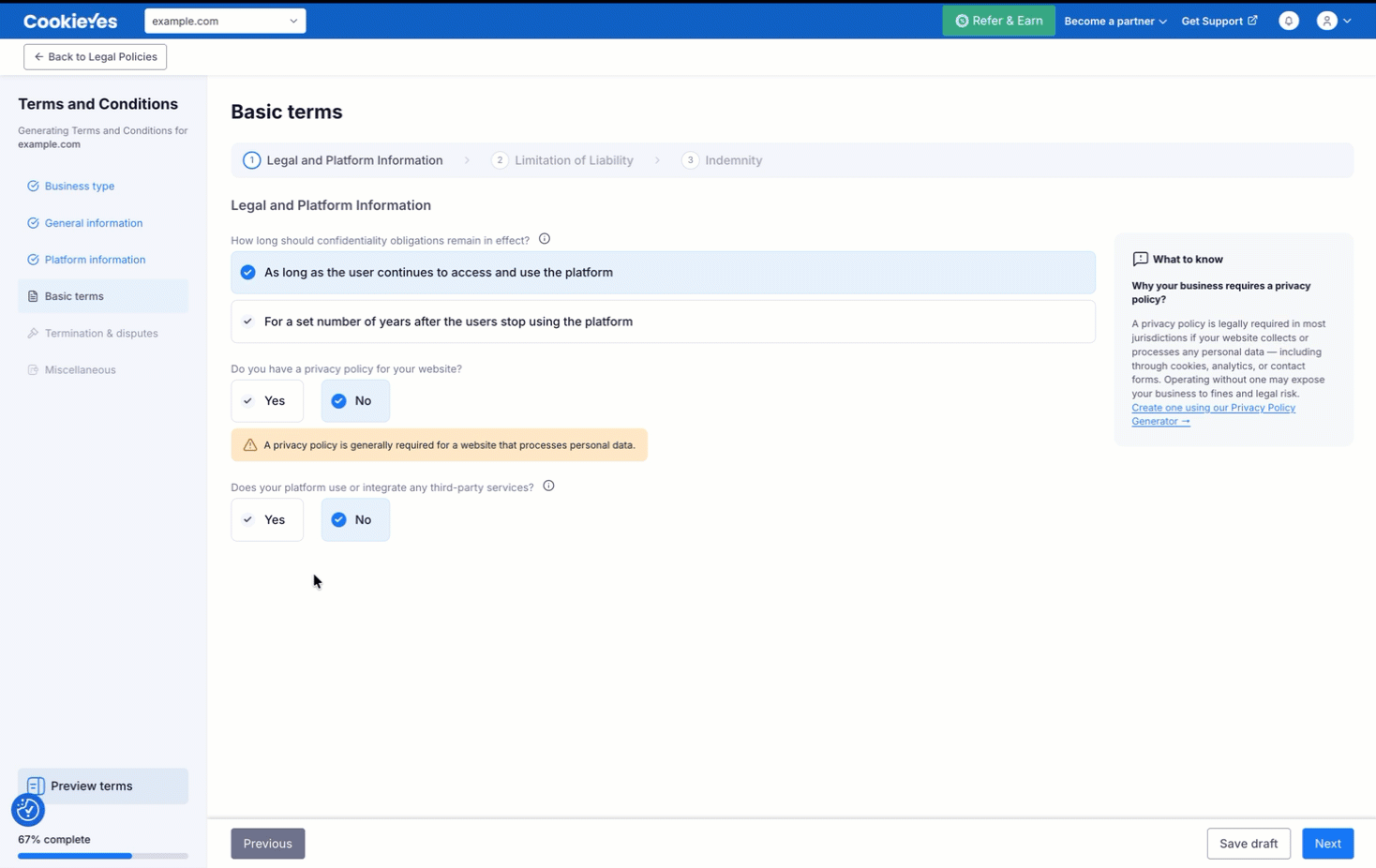Choose No for third-party services

pos(355,519)
